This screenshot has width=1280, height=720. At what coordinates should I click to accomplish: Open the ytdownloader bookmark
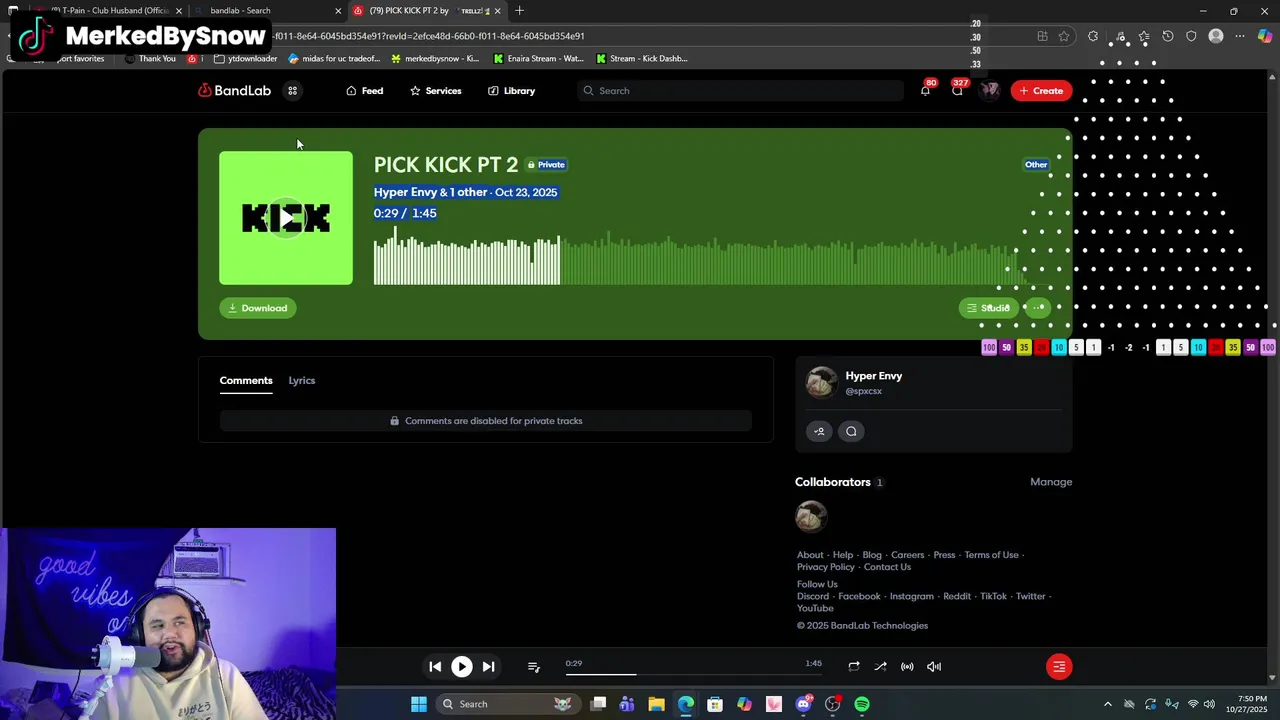[245, 59]
